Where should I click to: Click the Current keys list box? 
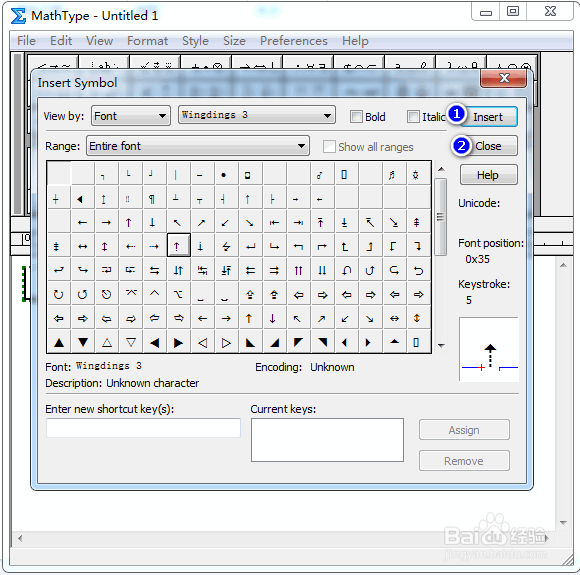point(327,440)
